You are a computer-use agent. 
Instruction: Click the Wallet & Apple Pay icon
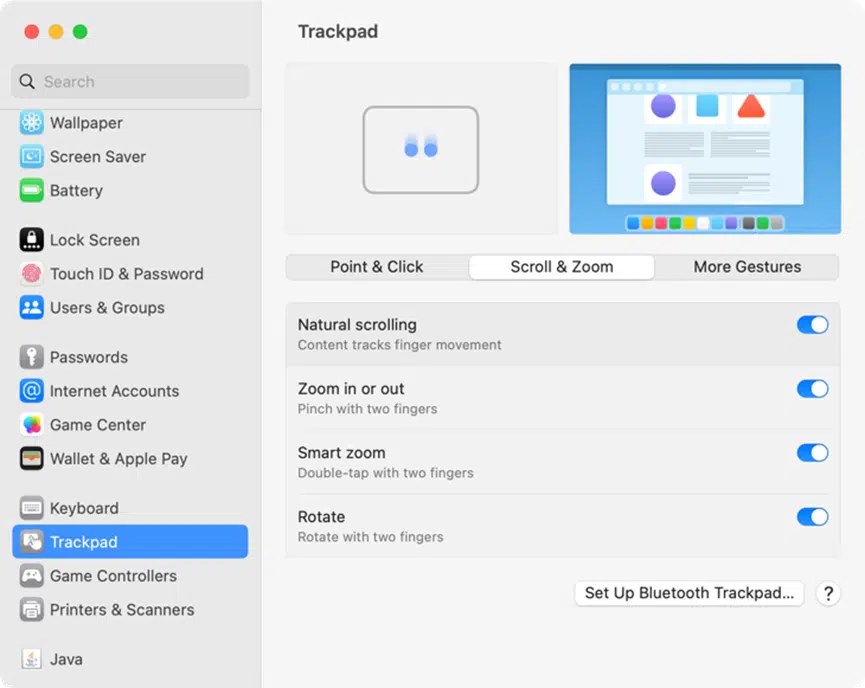31,458
